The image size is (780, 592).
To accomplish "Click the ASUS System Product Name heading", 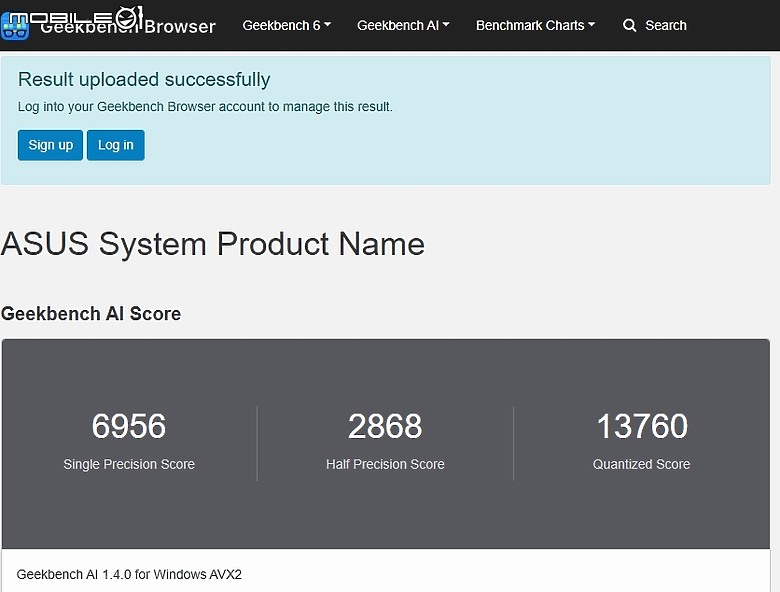I will click(x=213, y=244).
